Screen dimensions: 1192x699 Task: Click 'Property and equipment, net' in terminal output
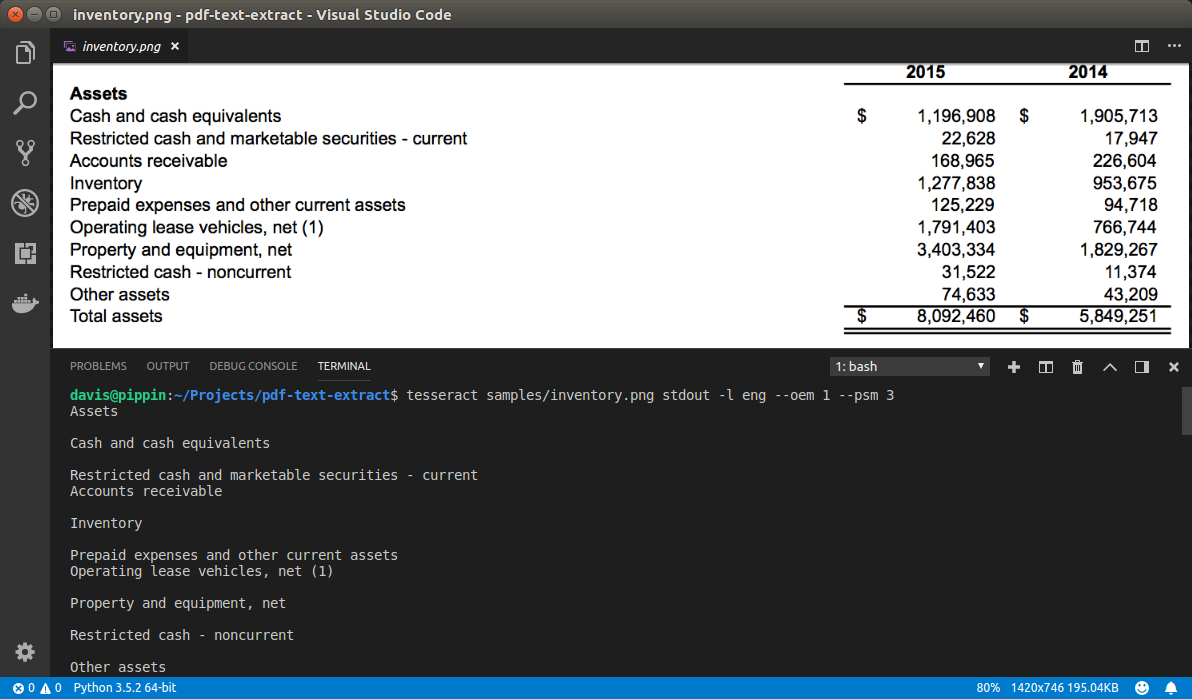pyautogui.click(x=178, y=603)
